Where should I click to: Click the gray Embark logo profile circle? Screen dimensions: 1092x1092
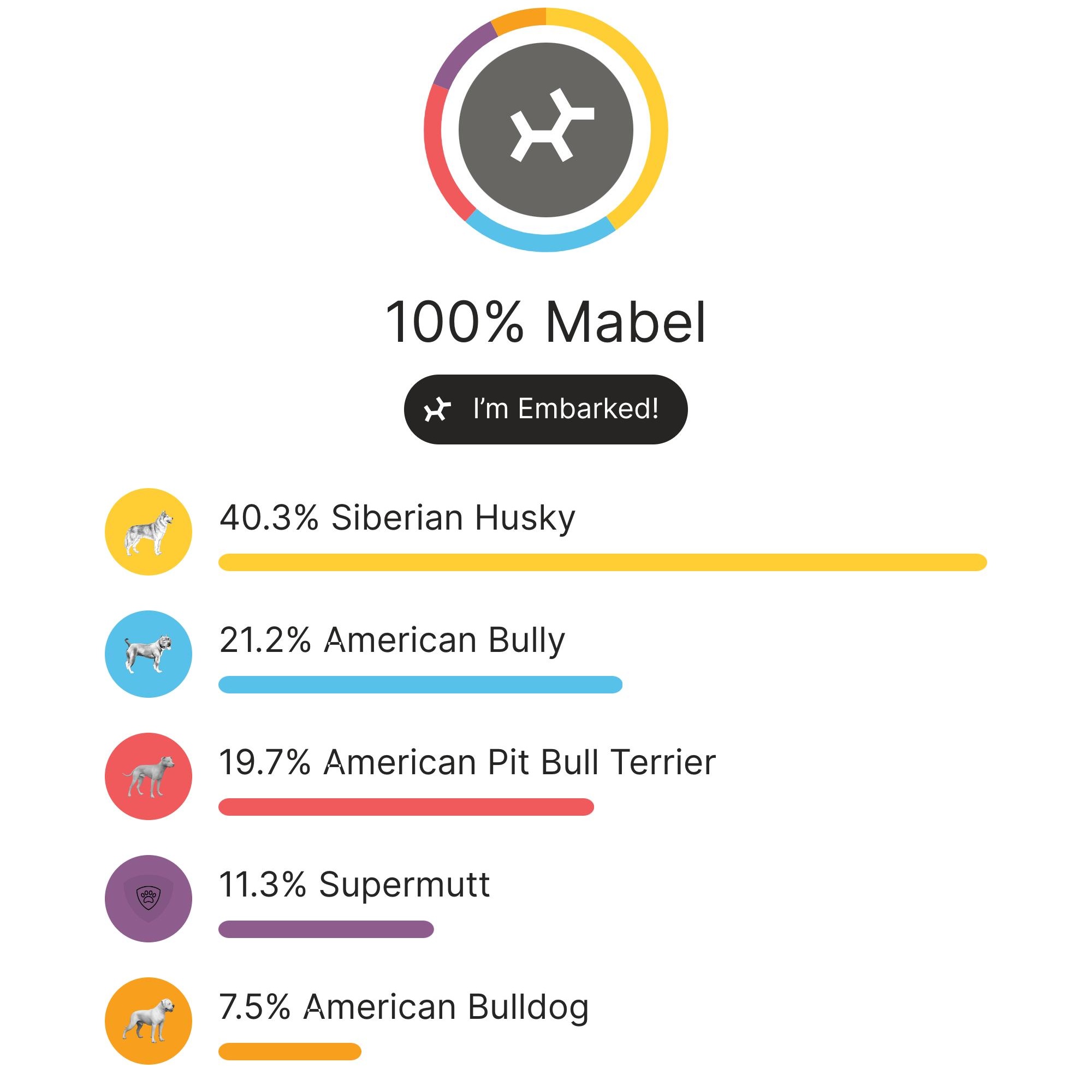545,130
